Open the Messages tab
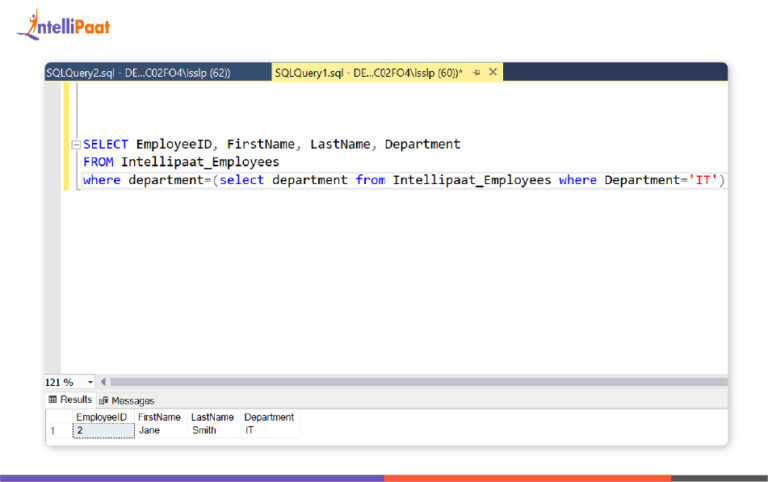Screen dimensions: 768x482 [127, 401]
